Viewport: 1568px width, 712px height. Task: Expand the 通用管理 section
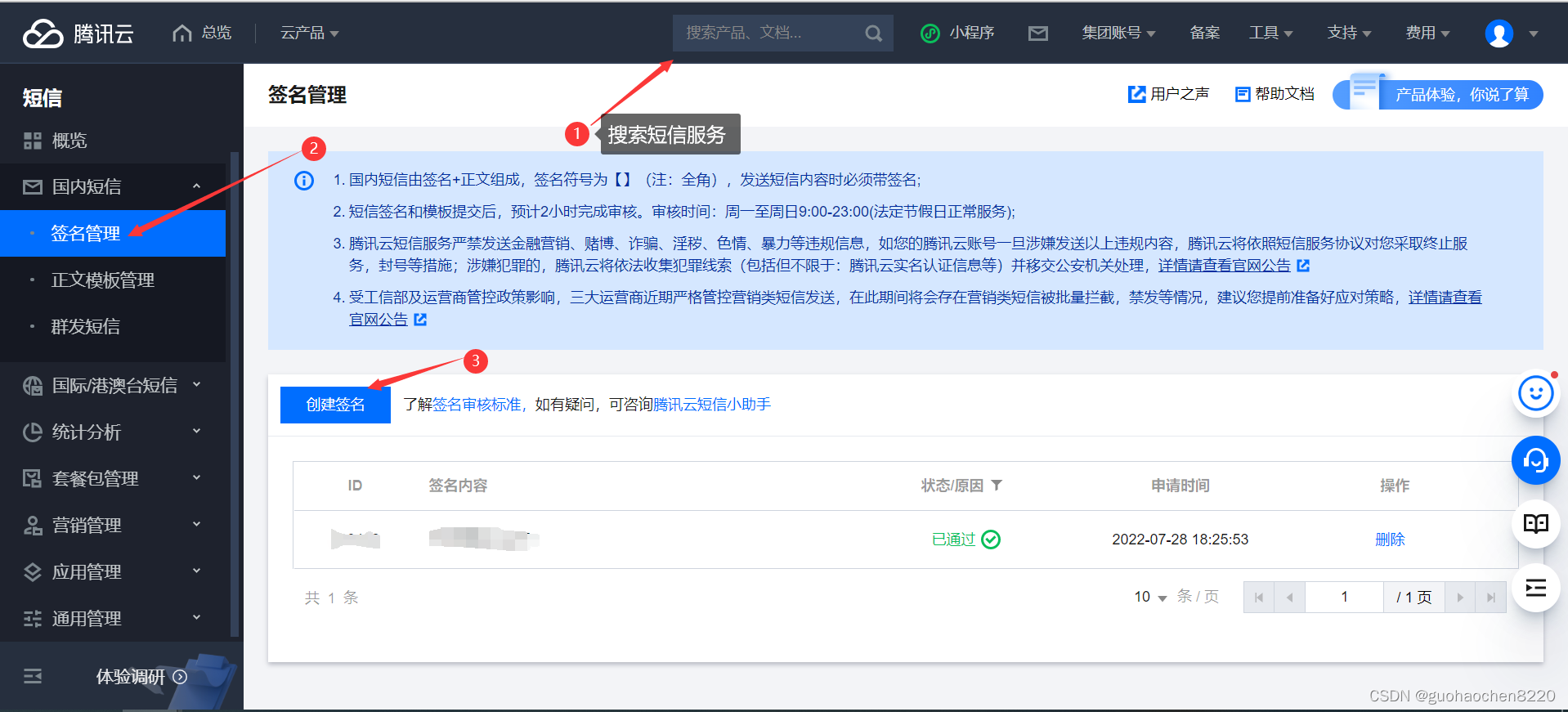[196, 617]
